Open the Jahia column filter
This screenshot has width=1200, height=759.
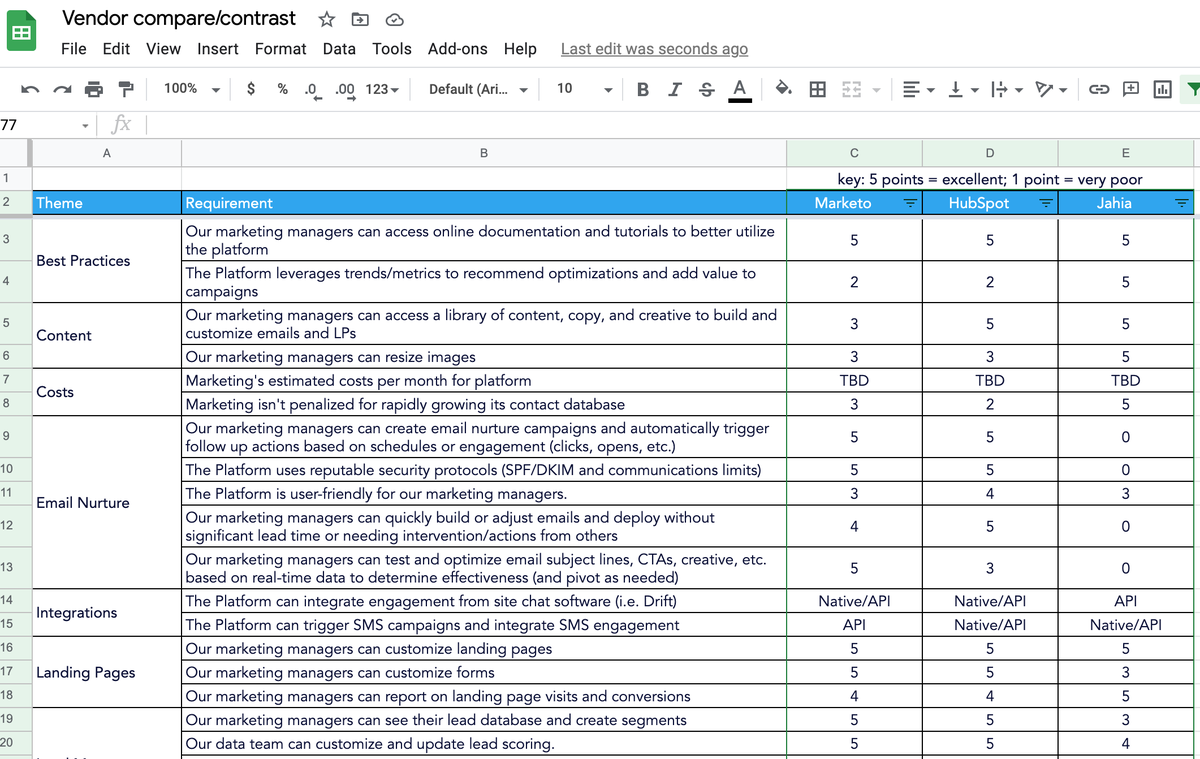point(1181,203)
